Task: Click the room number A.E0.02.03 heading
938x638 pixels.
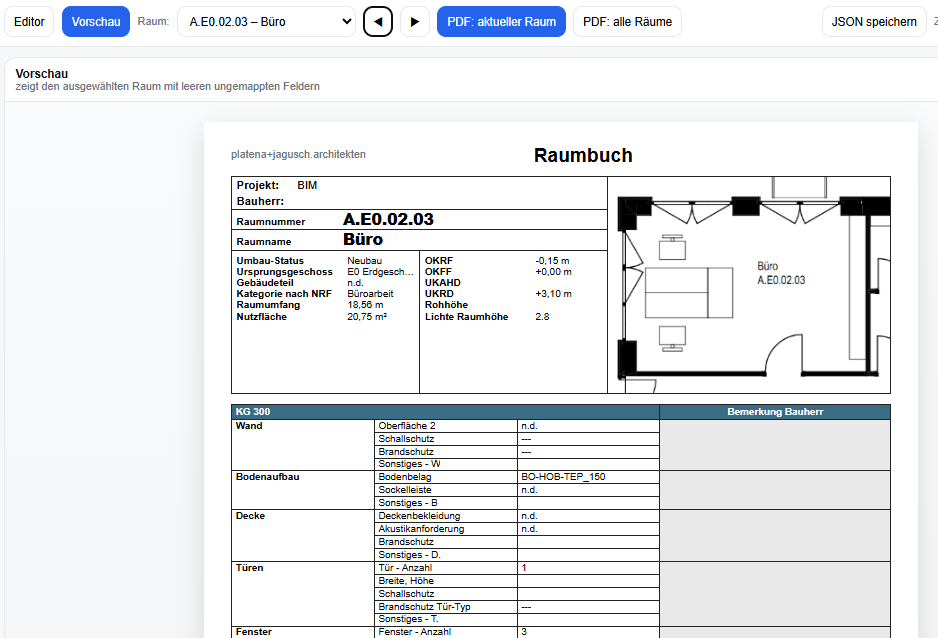Action: pos(388,219)
